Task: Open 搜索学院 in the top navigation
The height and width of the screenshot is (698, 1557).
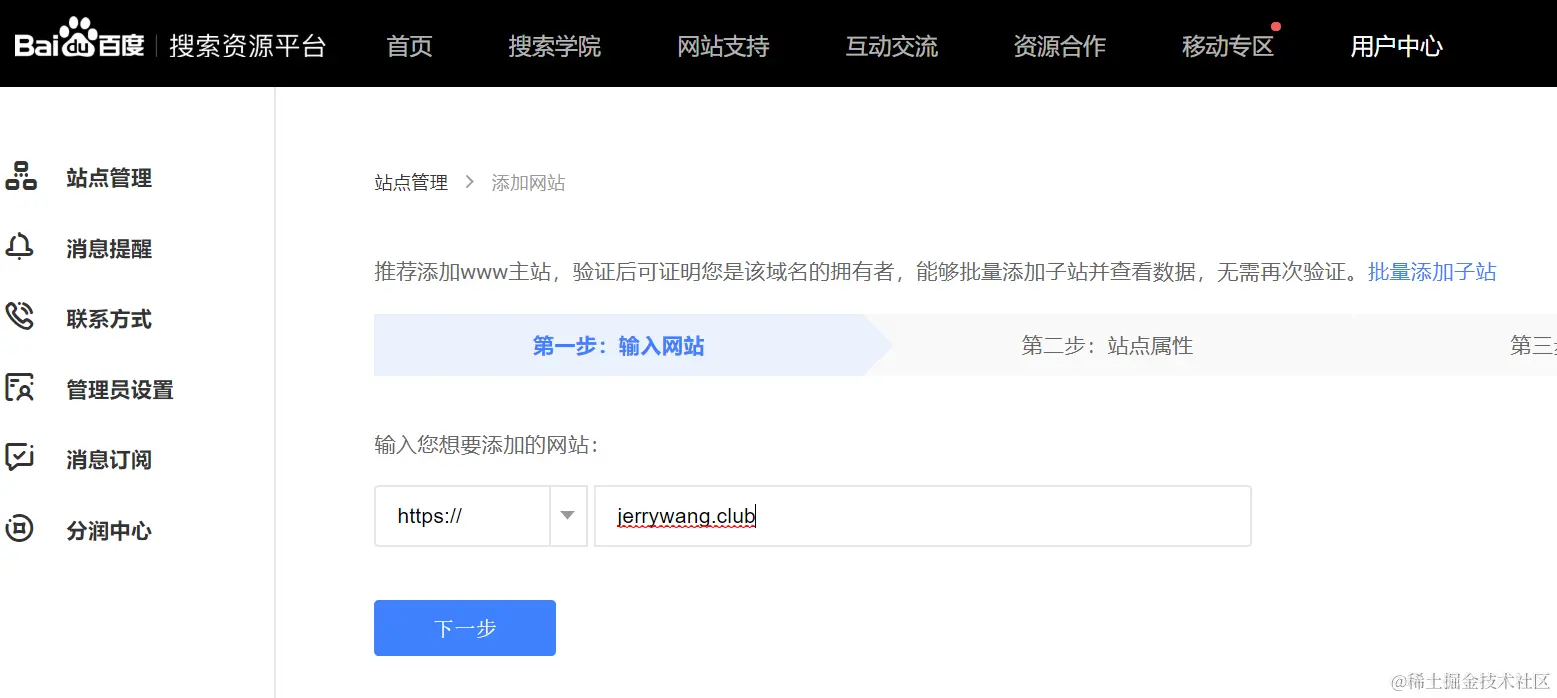Action: [x=555, y=46]
